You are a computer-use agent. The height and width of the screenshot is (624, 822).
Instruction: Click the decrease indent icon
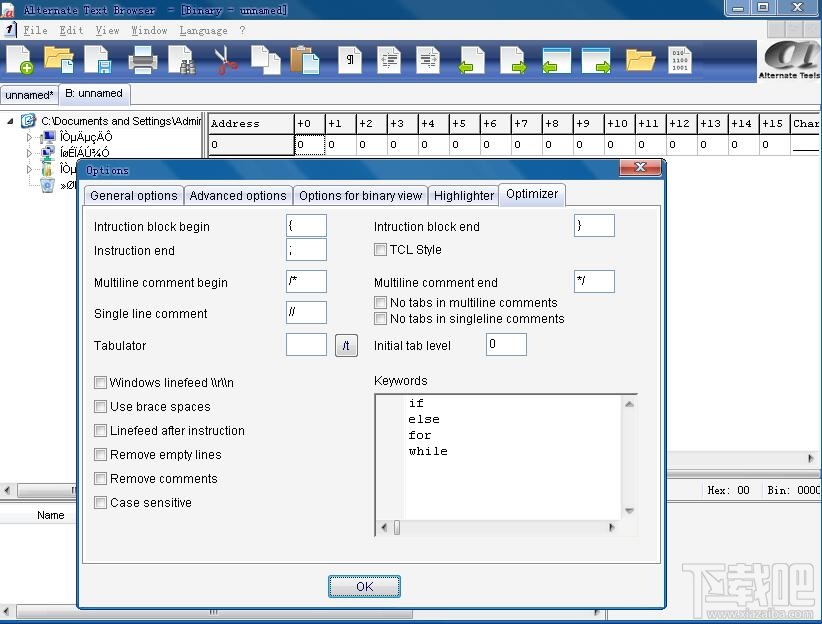[x=389, y=60]
